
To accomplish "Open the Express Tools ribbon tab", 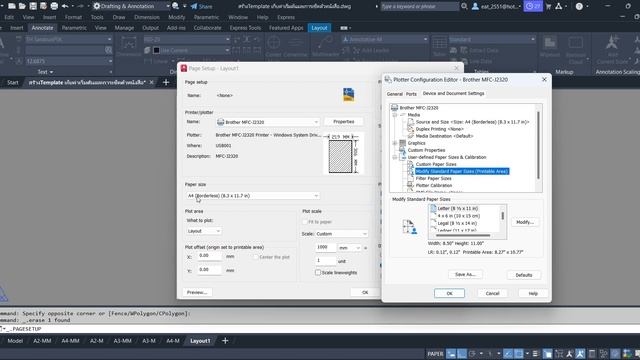I will point(245,28).
